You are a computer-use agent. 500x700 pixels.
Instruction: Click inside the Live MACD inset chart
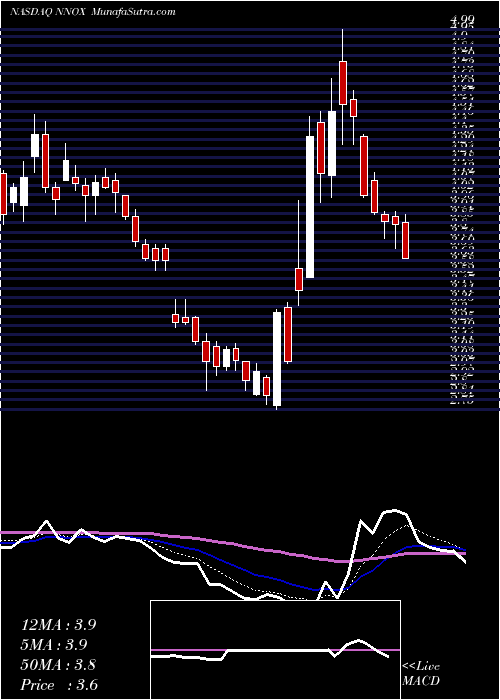pos(275,650)
